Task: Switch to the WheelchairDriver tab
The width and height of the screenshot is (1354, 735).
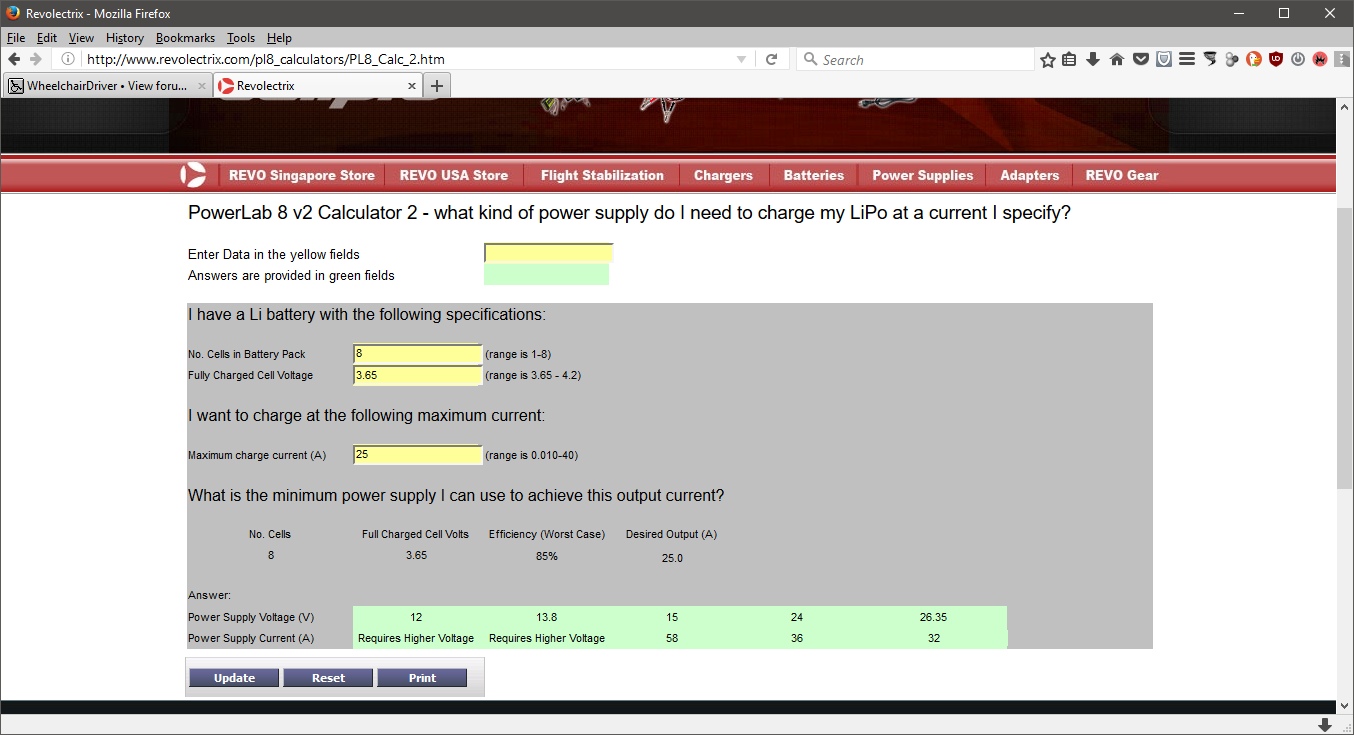Action: tap(106, 86)
